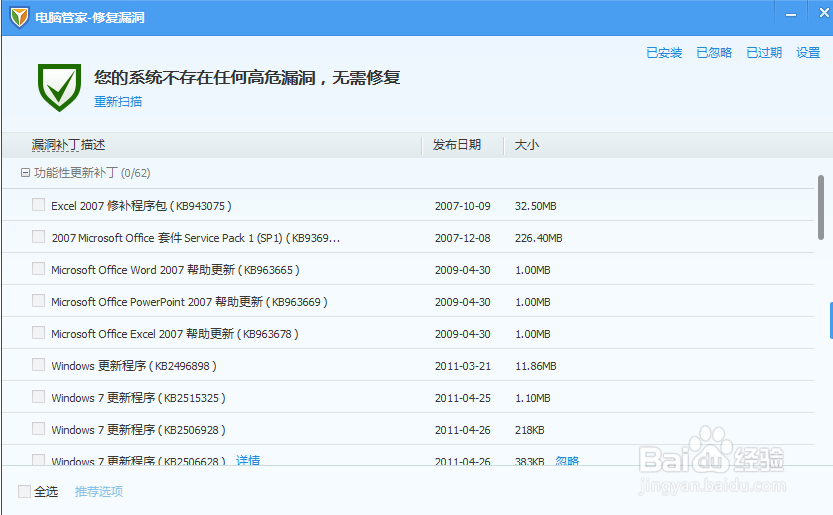833x515 pixels.
Task: Sort by 发布日期 column header
Action: click(x=457, y=145)
